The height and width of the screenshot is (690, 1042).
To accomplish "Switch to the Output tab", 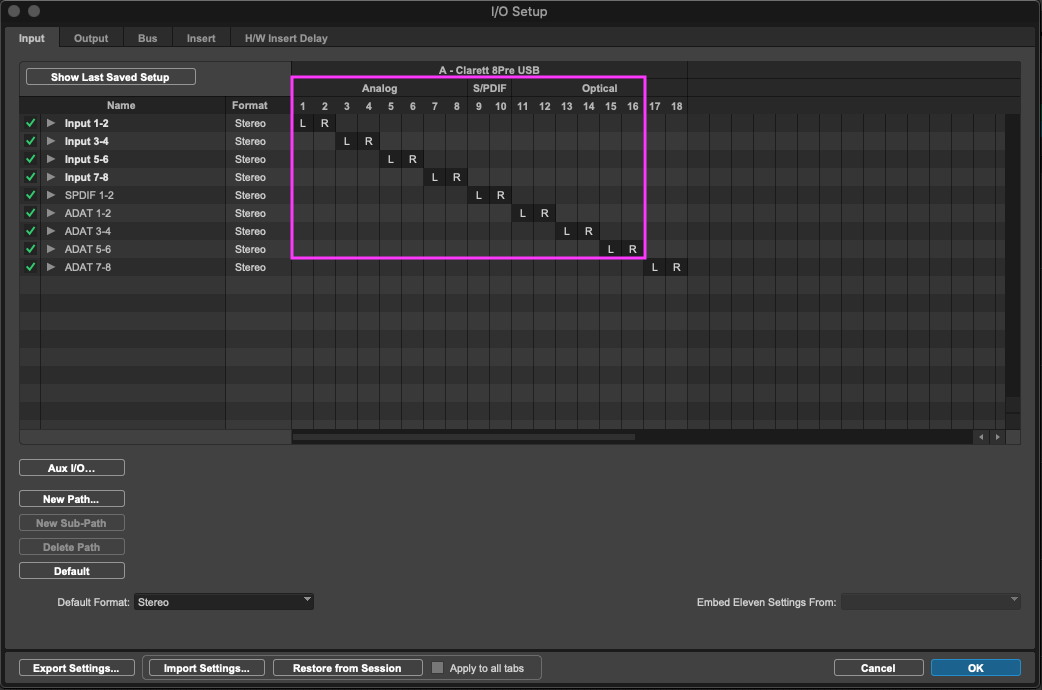I will pyautogui.click(x=91, y=38).
